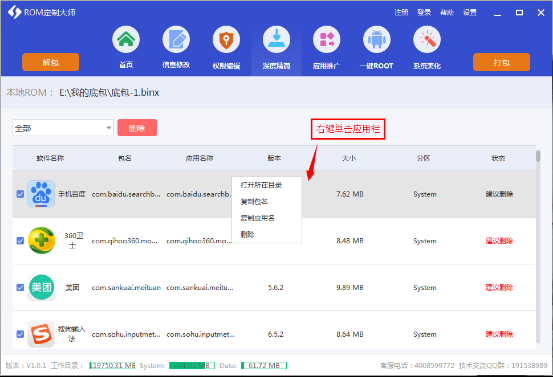This screenshot has width=553, height=377.
Task: Sort by the 包名 column header
Action: point(125,158)
